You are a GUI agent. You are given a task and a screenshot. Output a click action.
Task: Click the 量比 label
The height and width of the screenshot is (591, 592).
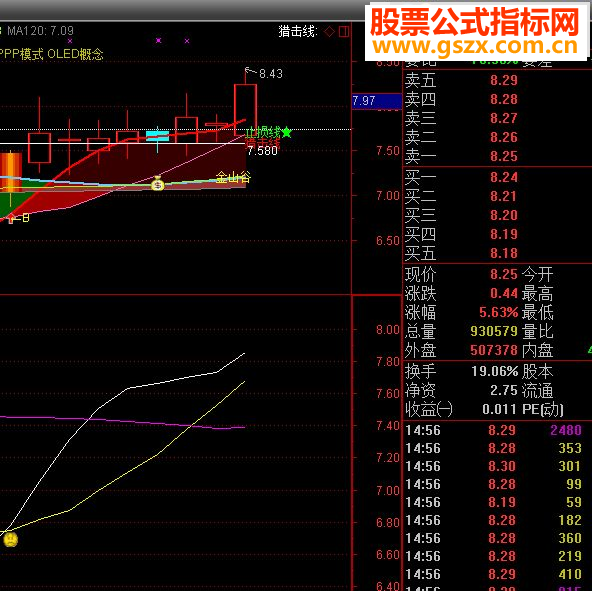pos(538,331)
